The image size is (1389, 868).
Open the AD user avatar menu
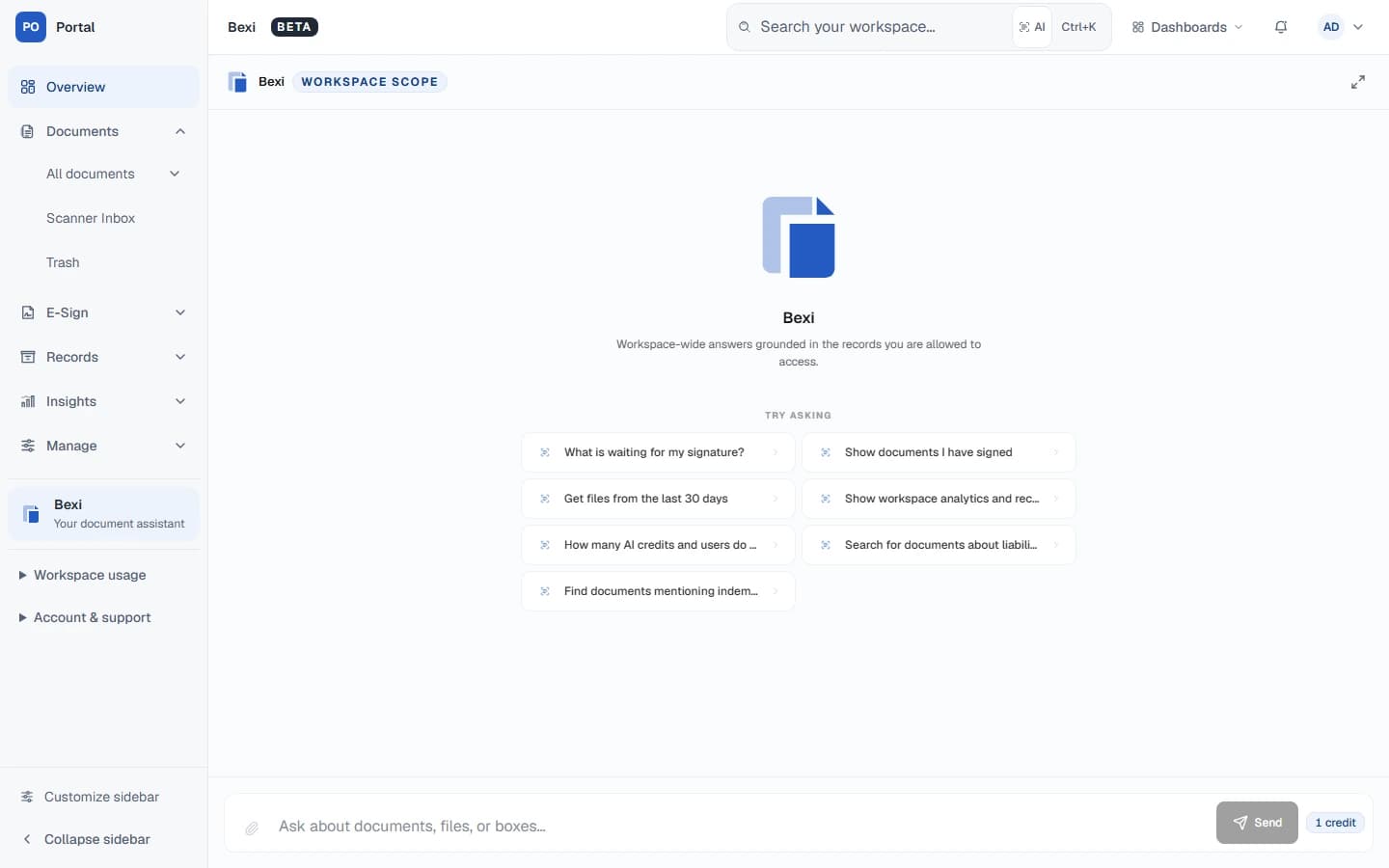coord(1331,27)
